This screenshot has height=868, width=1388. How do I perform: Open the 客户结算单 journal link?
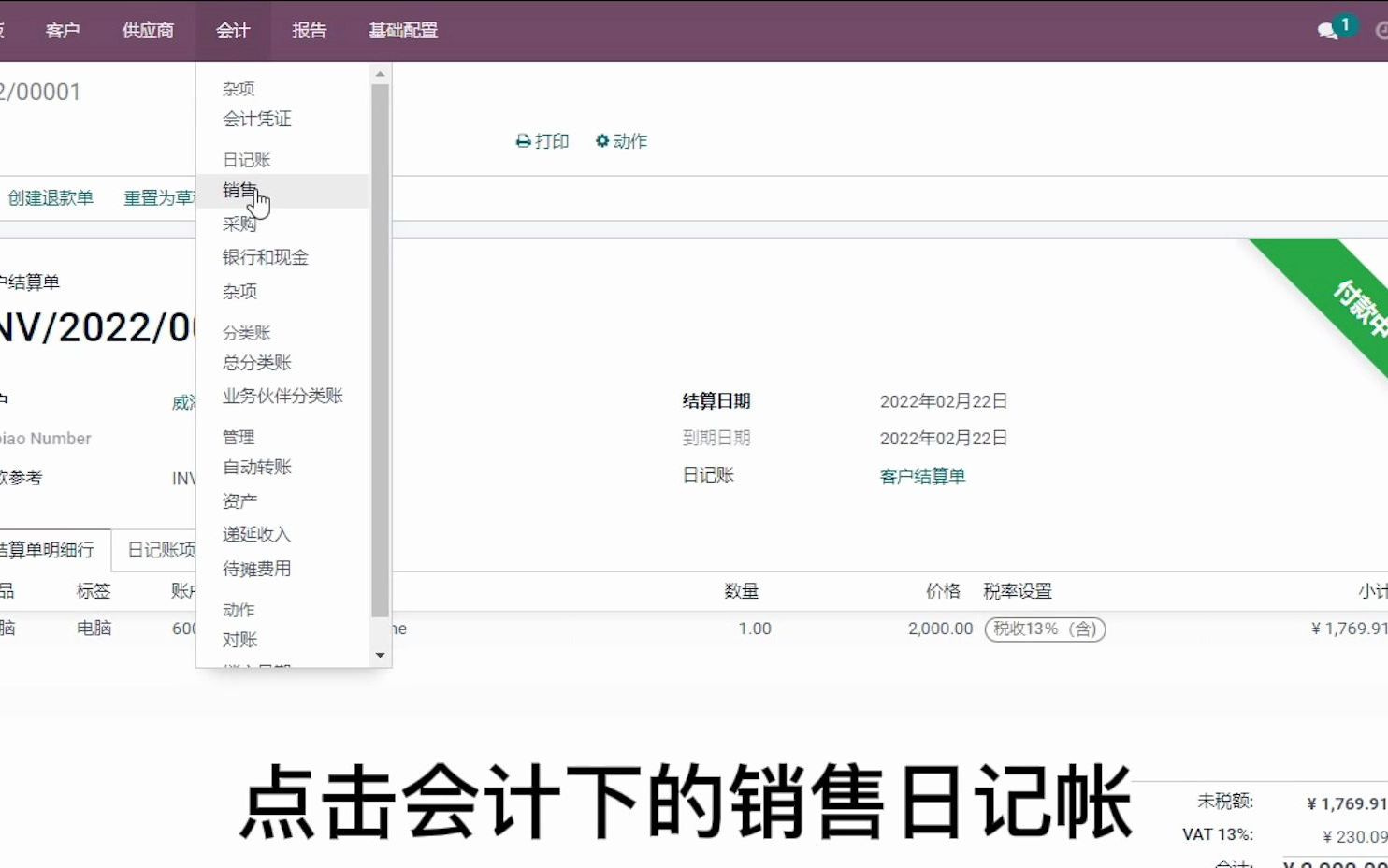922,476
